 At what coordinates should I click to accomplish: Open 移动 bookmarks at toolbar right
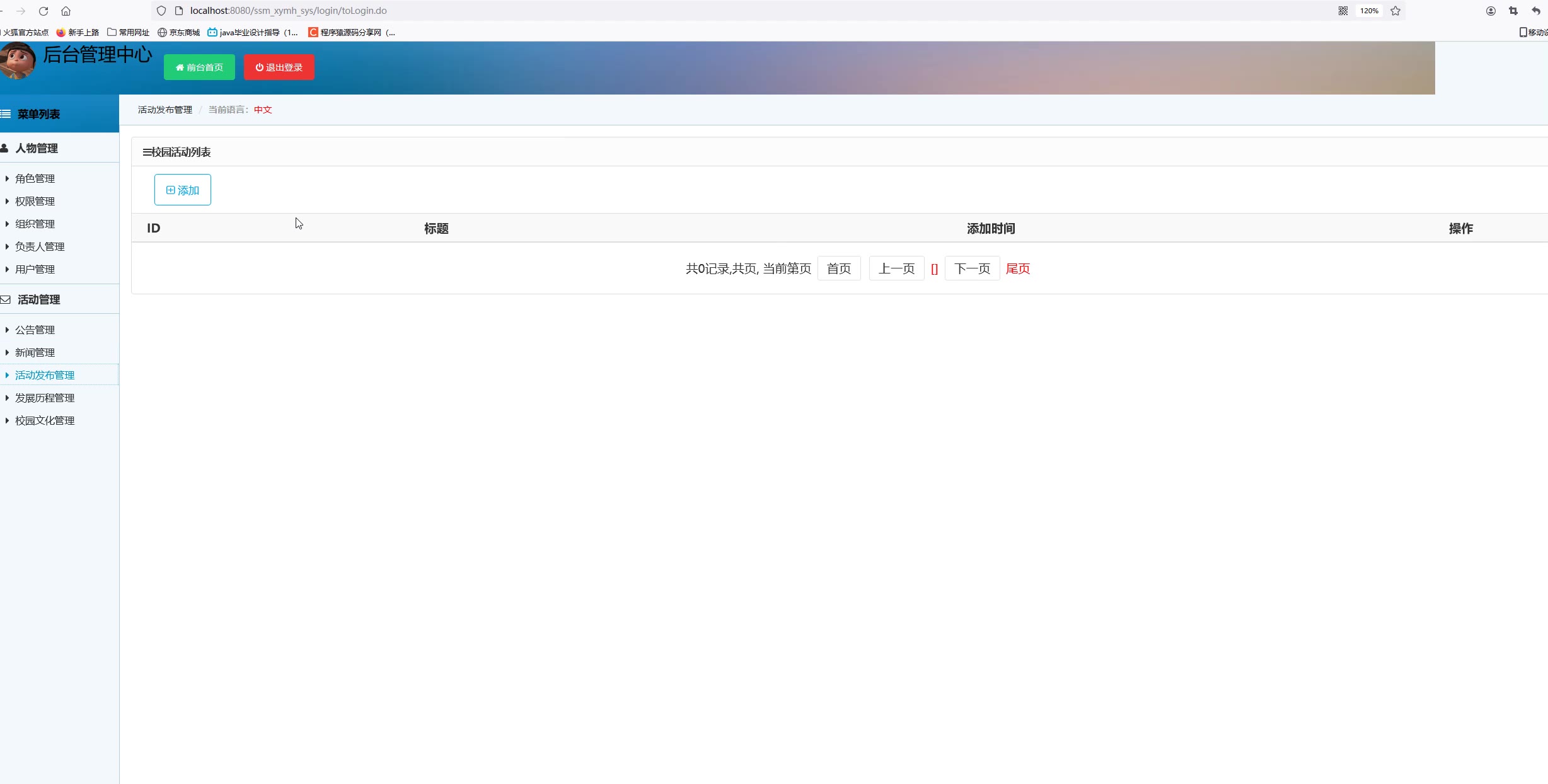point(1534,32)
